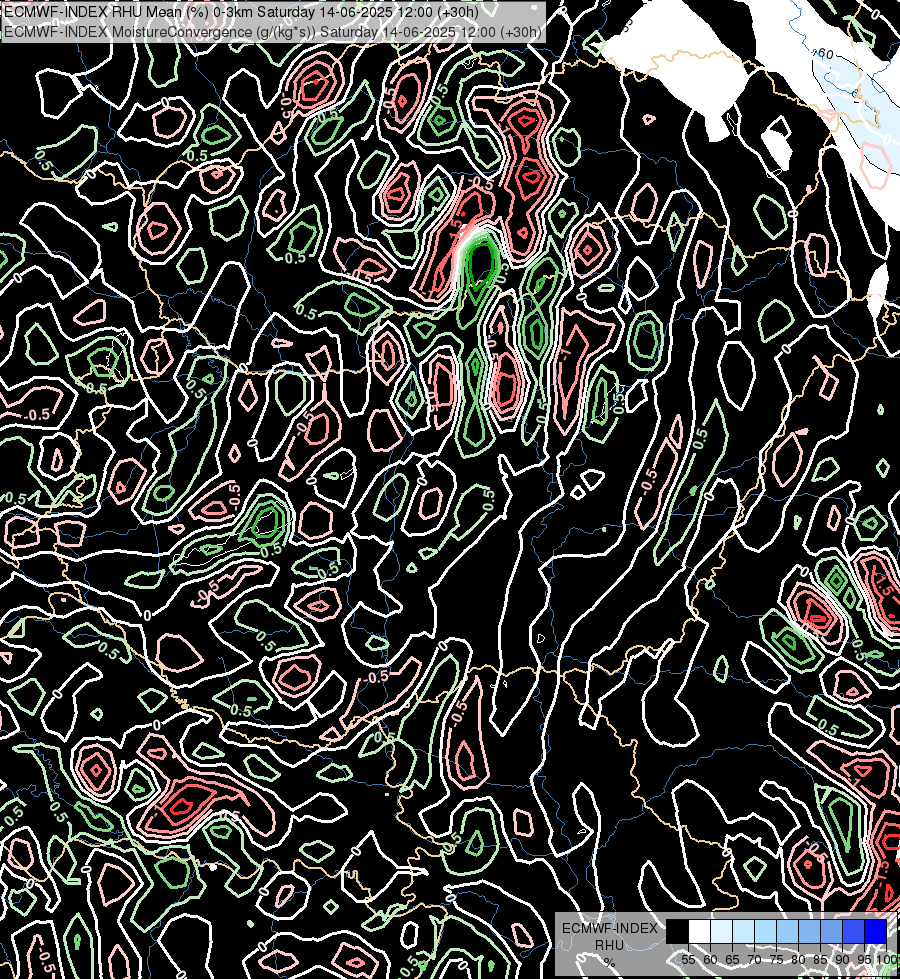Click the MoistureConvergence title line

click(273, 32)
